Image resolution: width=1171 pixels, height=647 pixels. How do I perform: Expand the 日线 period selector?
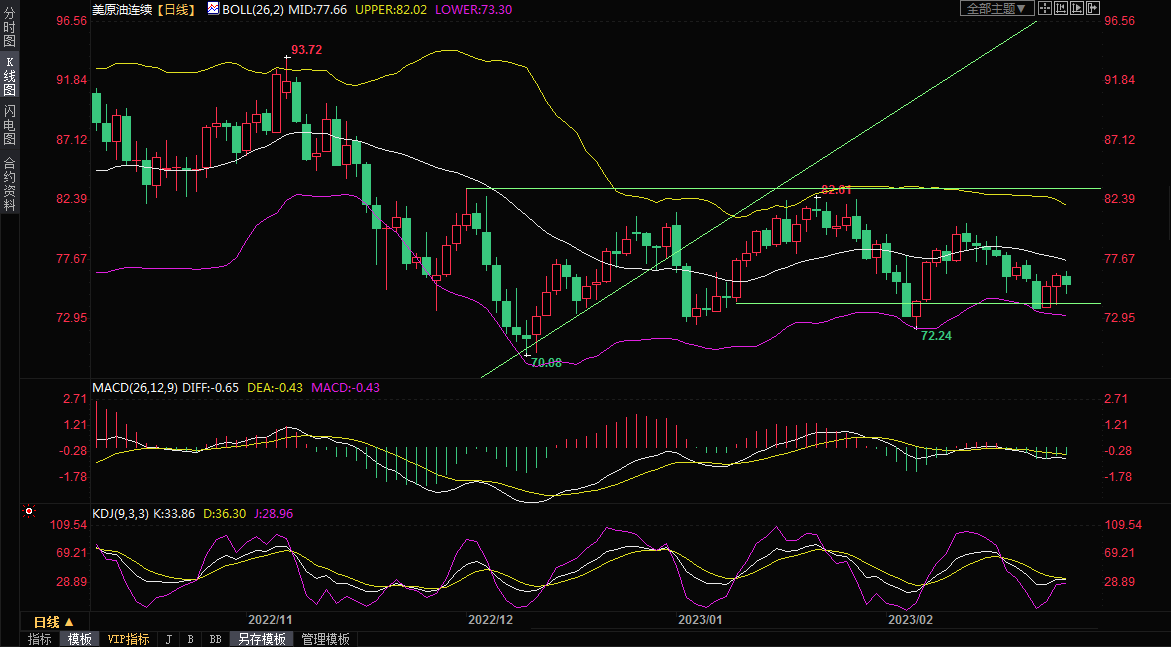pos(54,622)
